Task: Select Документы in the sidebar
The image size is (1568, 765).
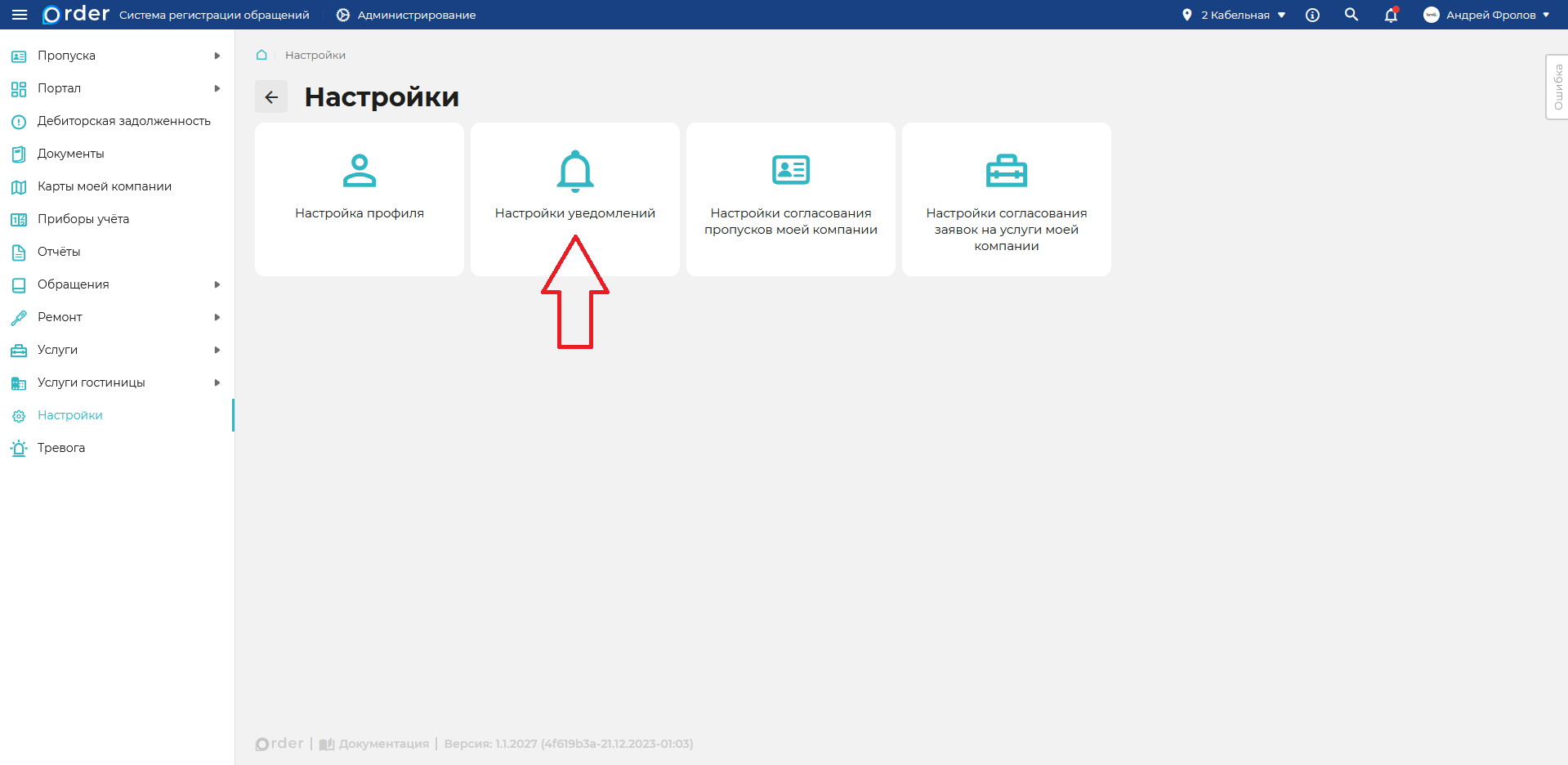Action: (71, 154)
